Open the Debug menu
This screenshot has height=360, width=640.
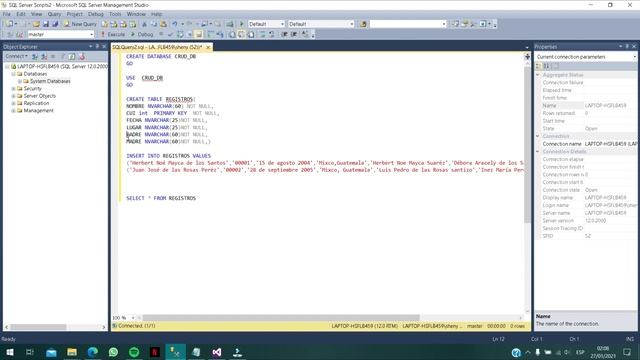[96, 14]
